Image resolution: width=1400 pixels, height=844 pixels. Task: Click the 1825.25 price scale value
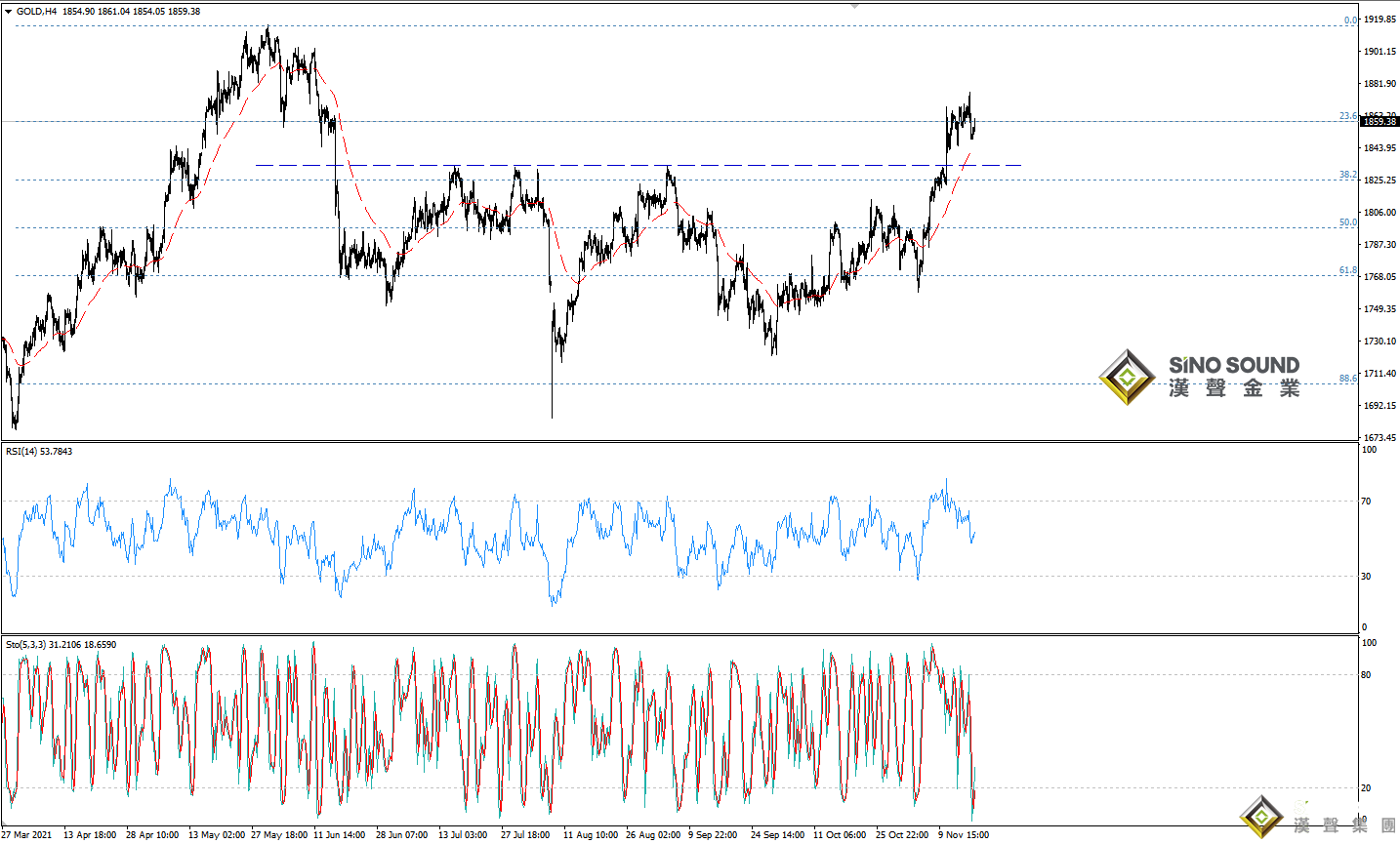(x=1379, y=181)
